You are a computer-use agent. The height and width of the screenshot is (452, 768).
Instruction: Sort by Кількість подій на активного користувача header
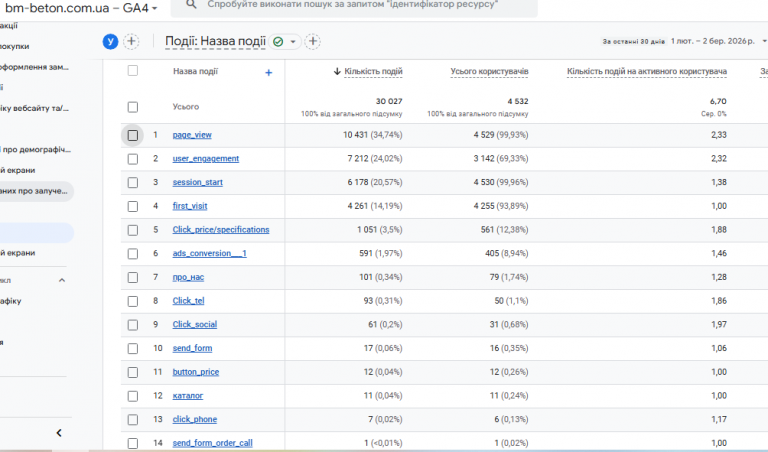click(x=647, y=71)
